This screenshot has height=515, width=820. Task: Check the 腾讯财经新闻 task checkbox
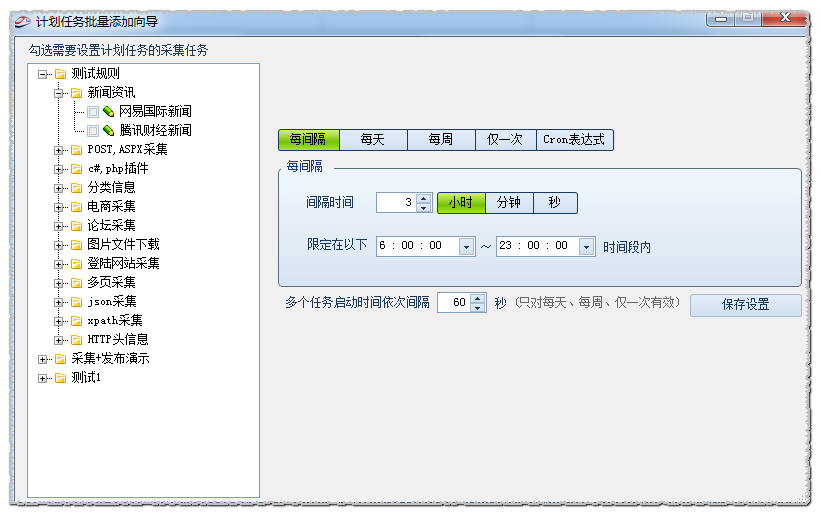coord(93,131)
